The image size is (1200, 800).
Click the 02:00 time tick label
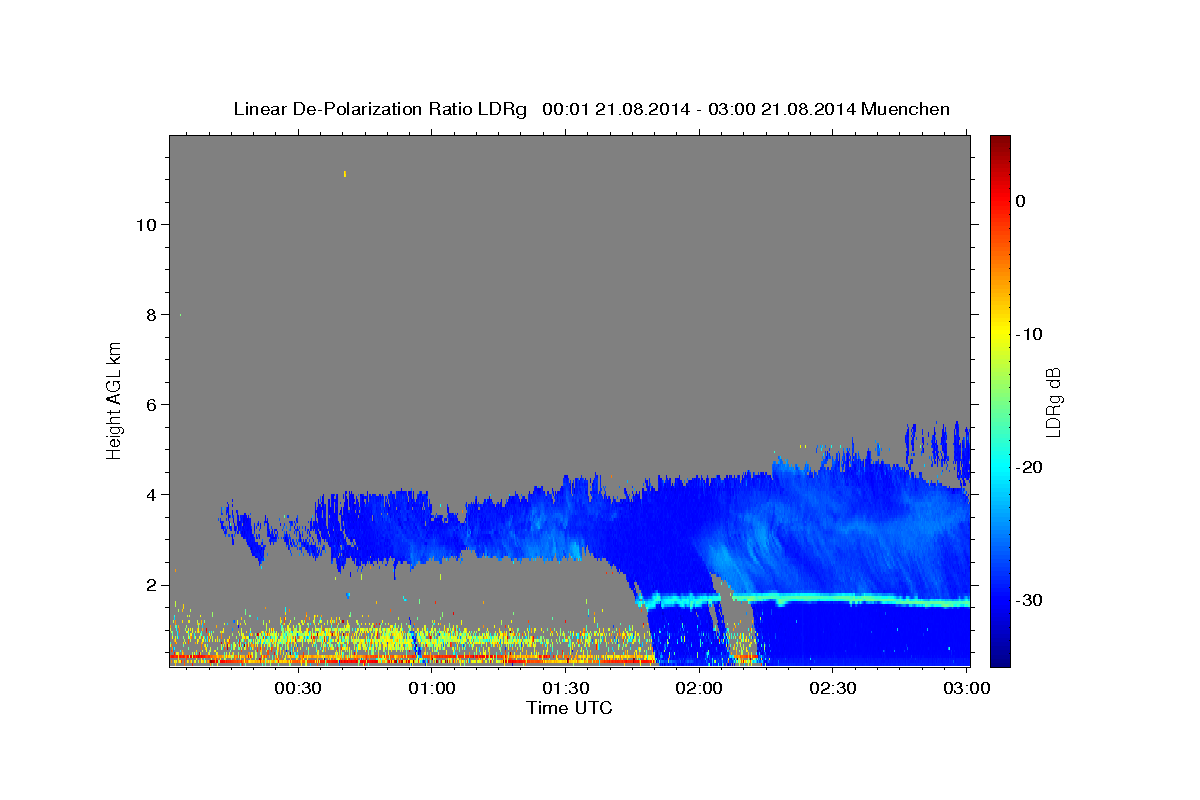click(699, 688)
